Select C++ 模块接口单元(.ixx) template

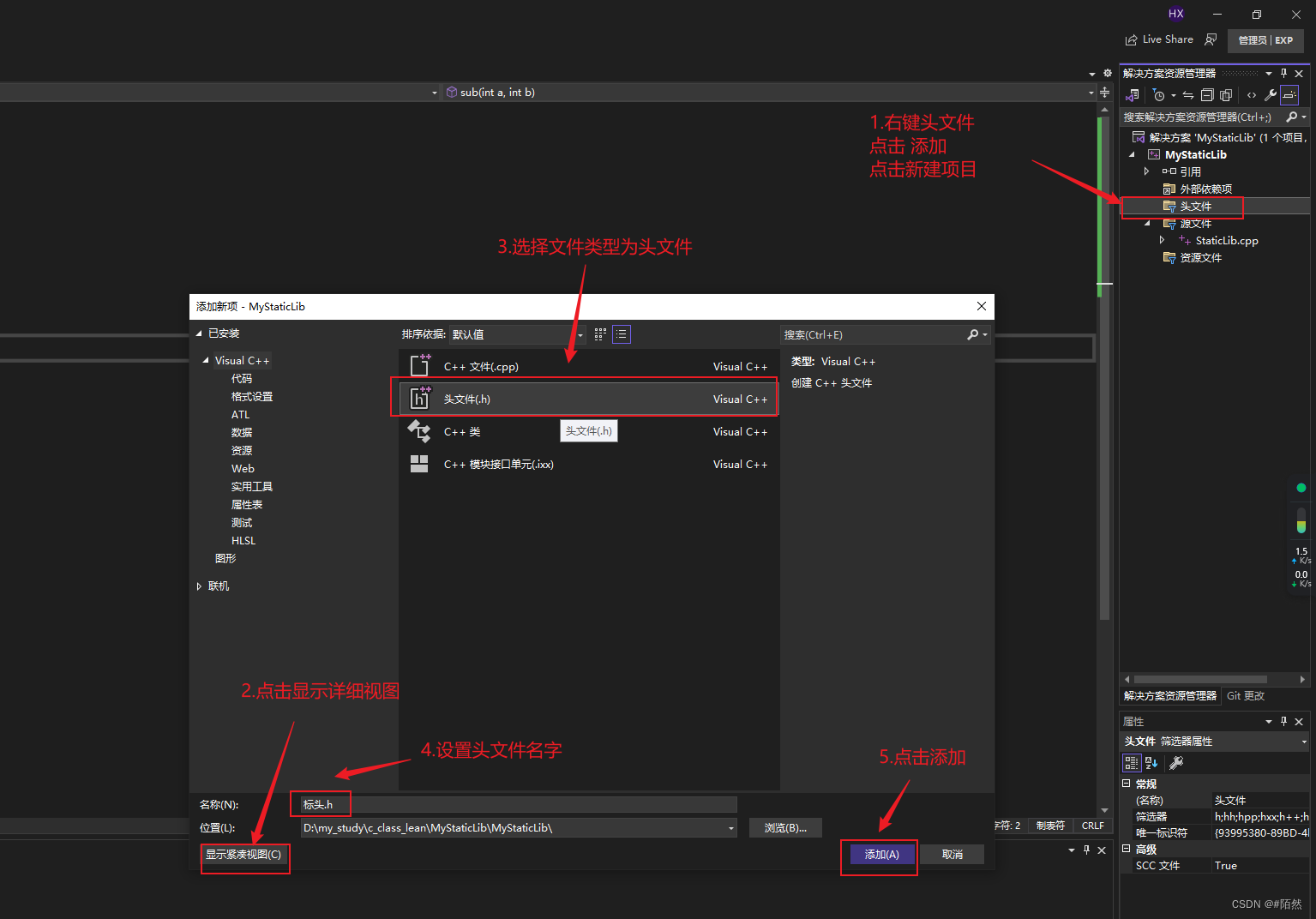(x=589, y=464)
